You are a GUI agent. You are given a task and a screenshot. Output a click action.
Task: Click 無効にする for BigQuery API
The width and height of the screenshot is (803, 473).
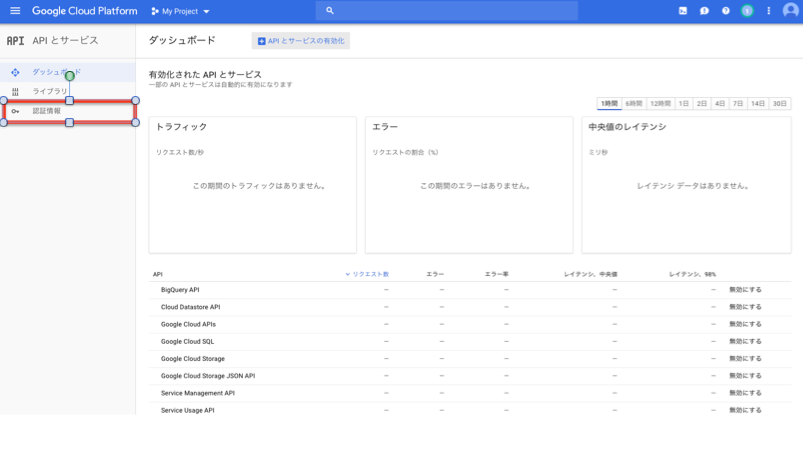point(745,290)
